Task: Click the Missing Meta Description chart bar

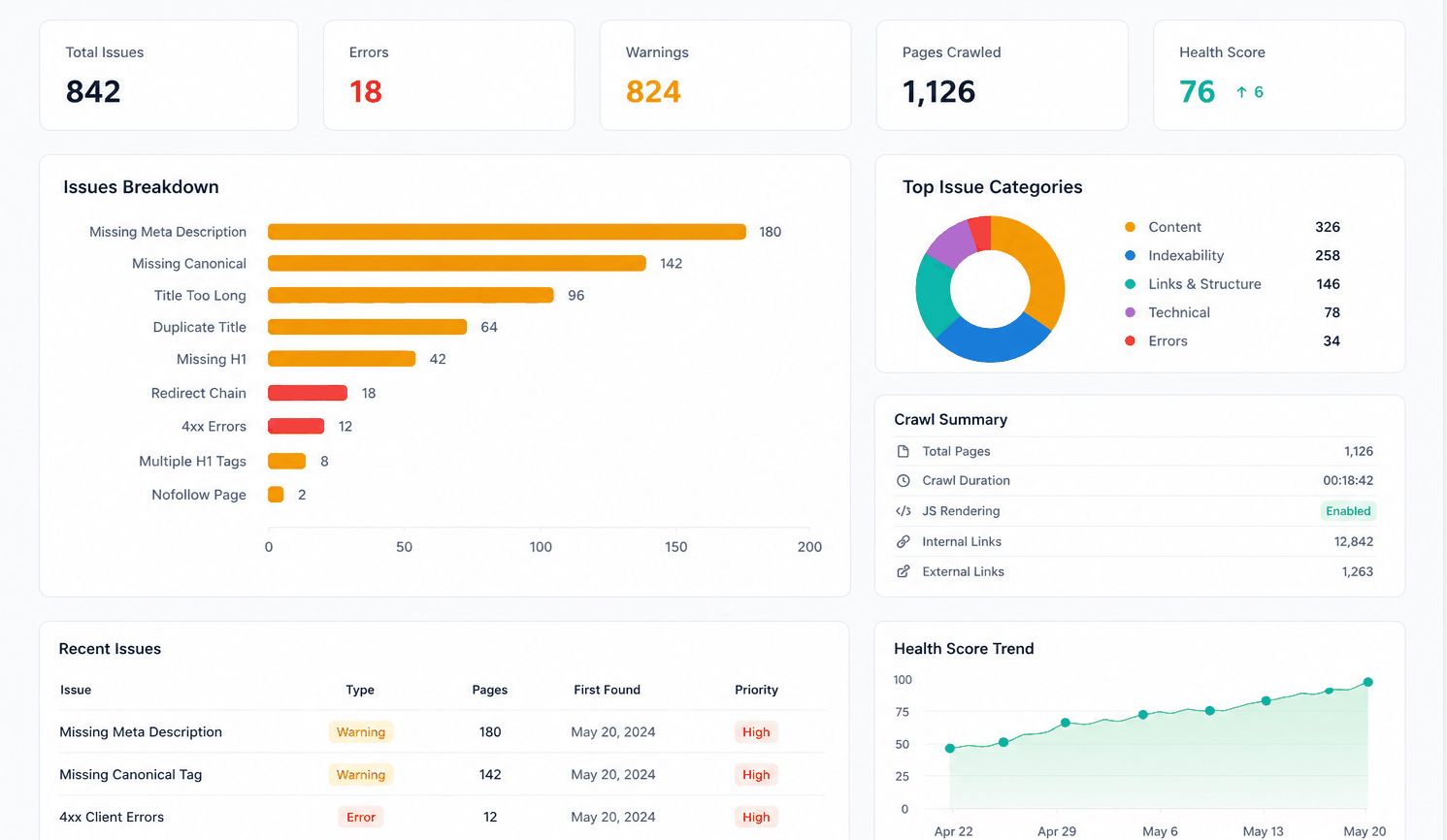Action: [507, 232]
